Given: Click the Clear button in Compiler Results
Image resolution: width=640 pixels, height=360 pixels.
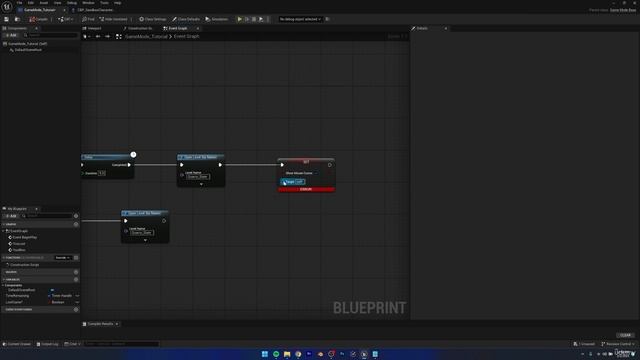Looking at the screenshot, I should tap(626, 336).
